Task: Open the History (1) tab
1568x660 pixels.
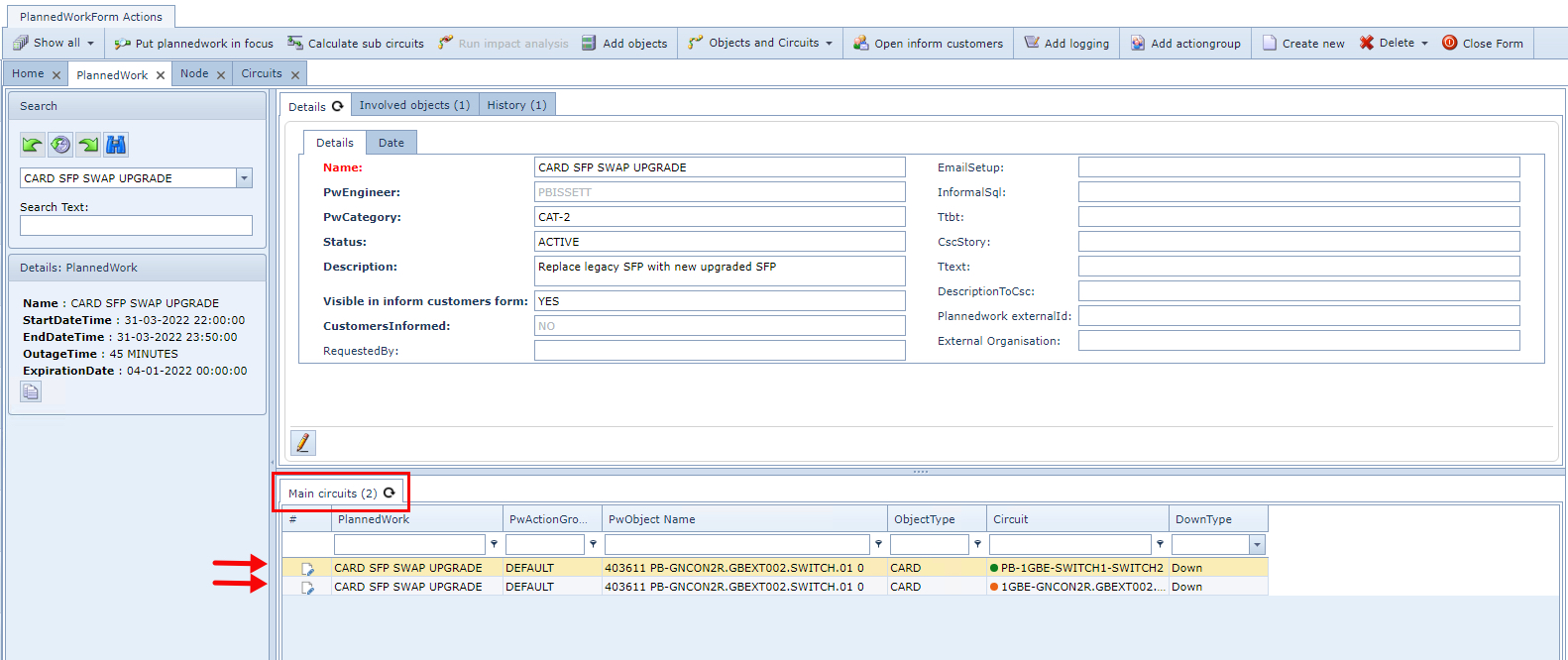Action: coord(516,105)
